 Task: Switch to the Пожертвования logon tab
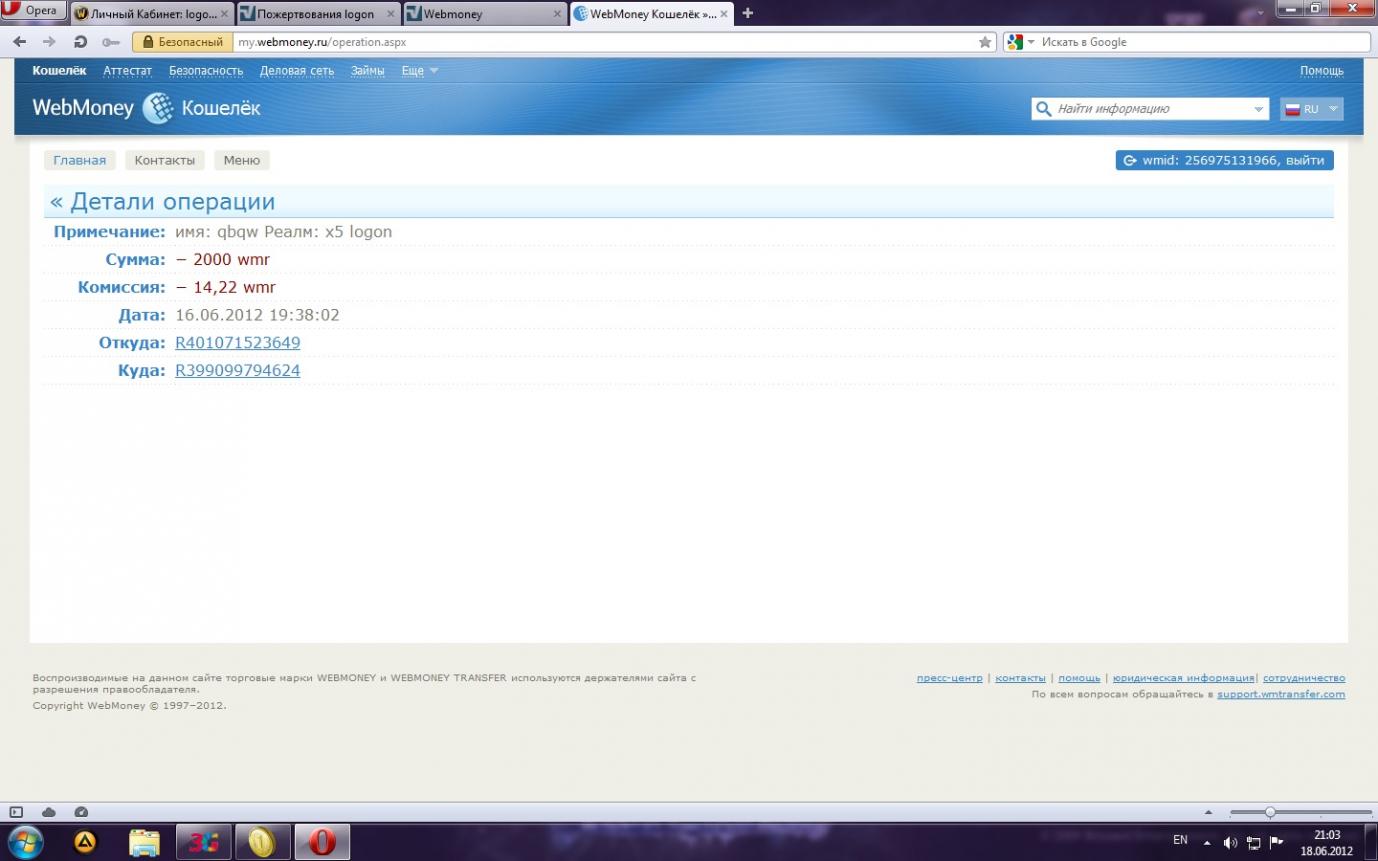point(316,14)
